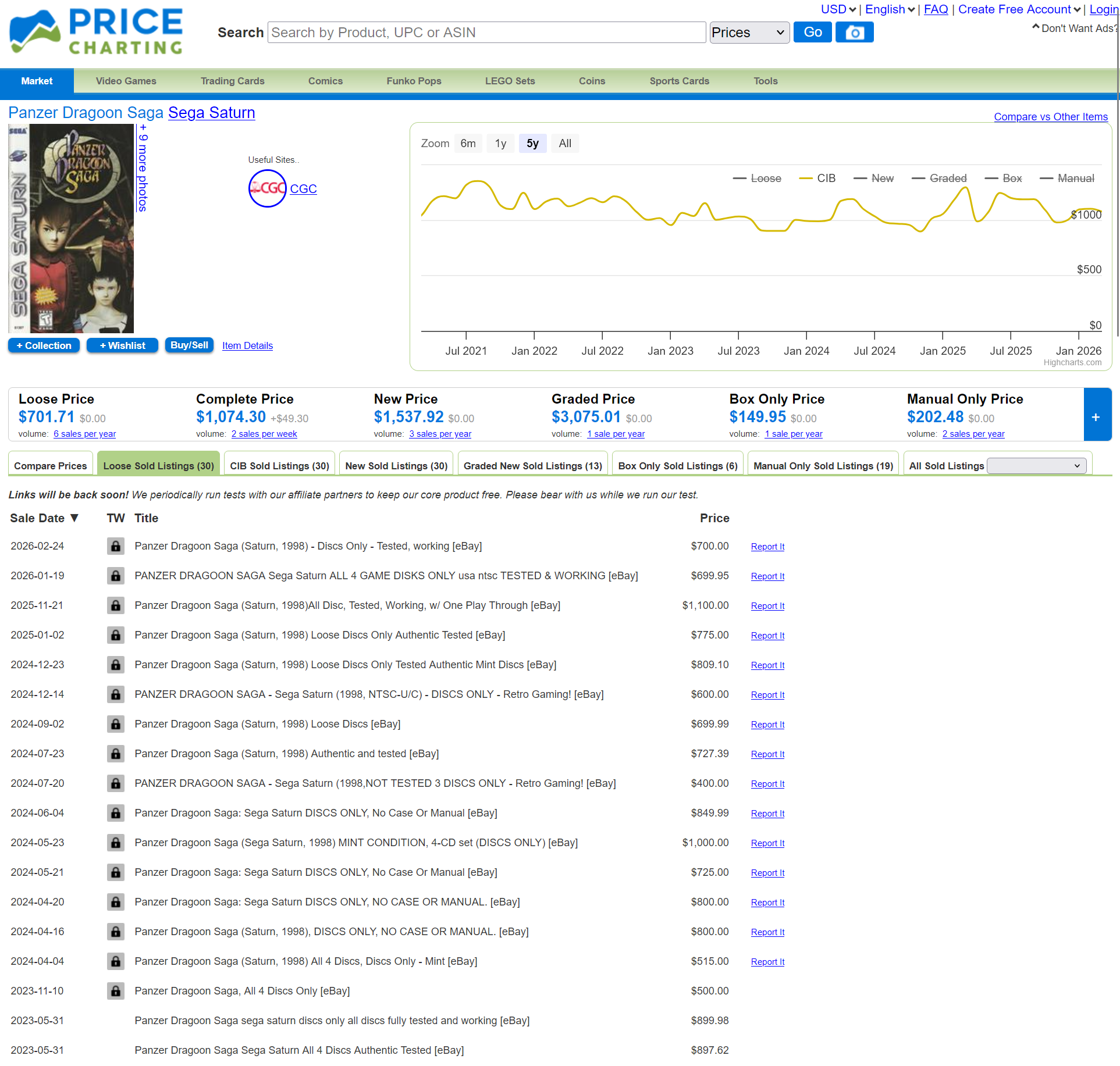
Task: Open the Prices search type dropdown
Action: pos(749,33)
